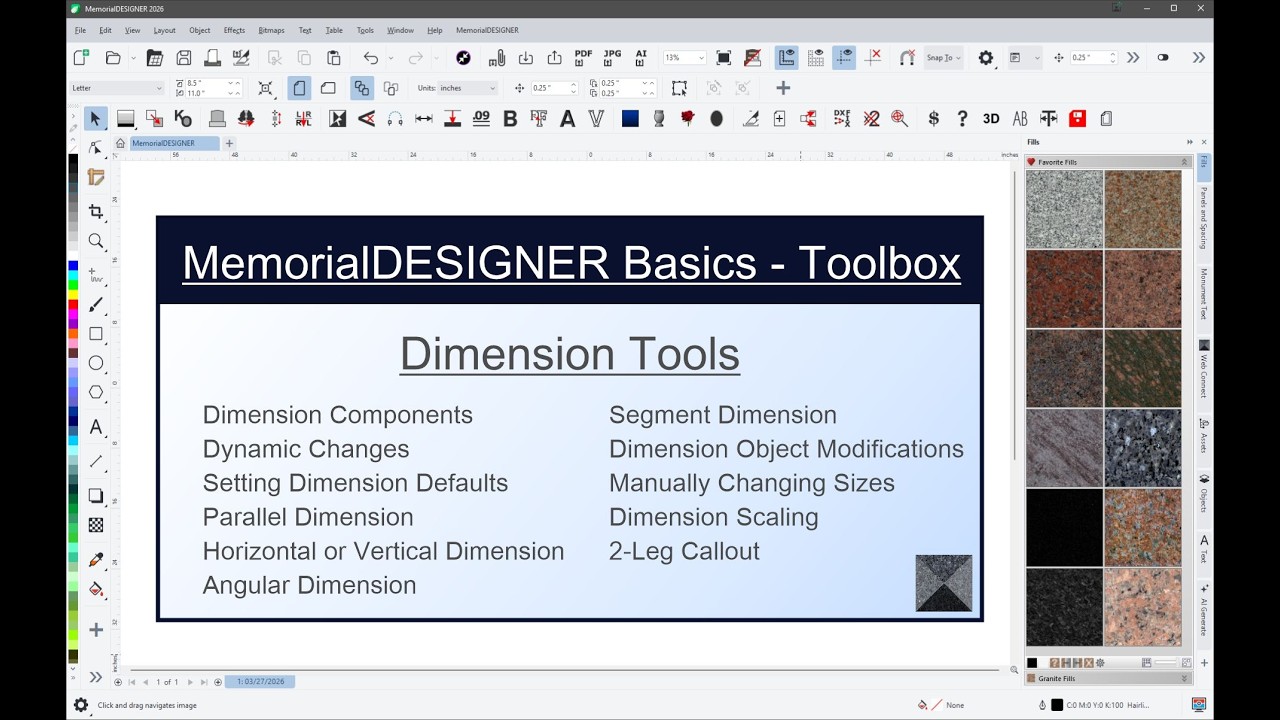Open the 3D view icon

click(x=991, y=119)
